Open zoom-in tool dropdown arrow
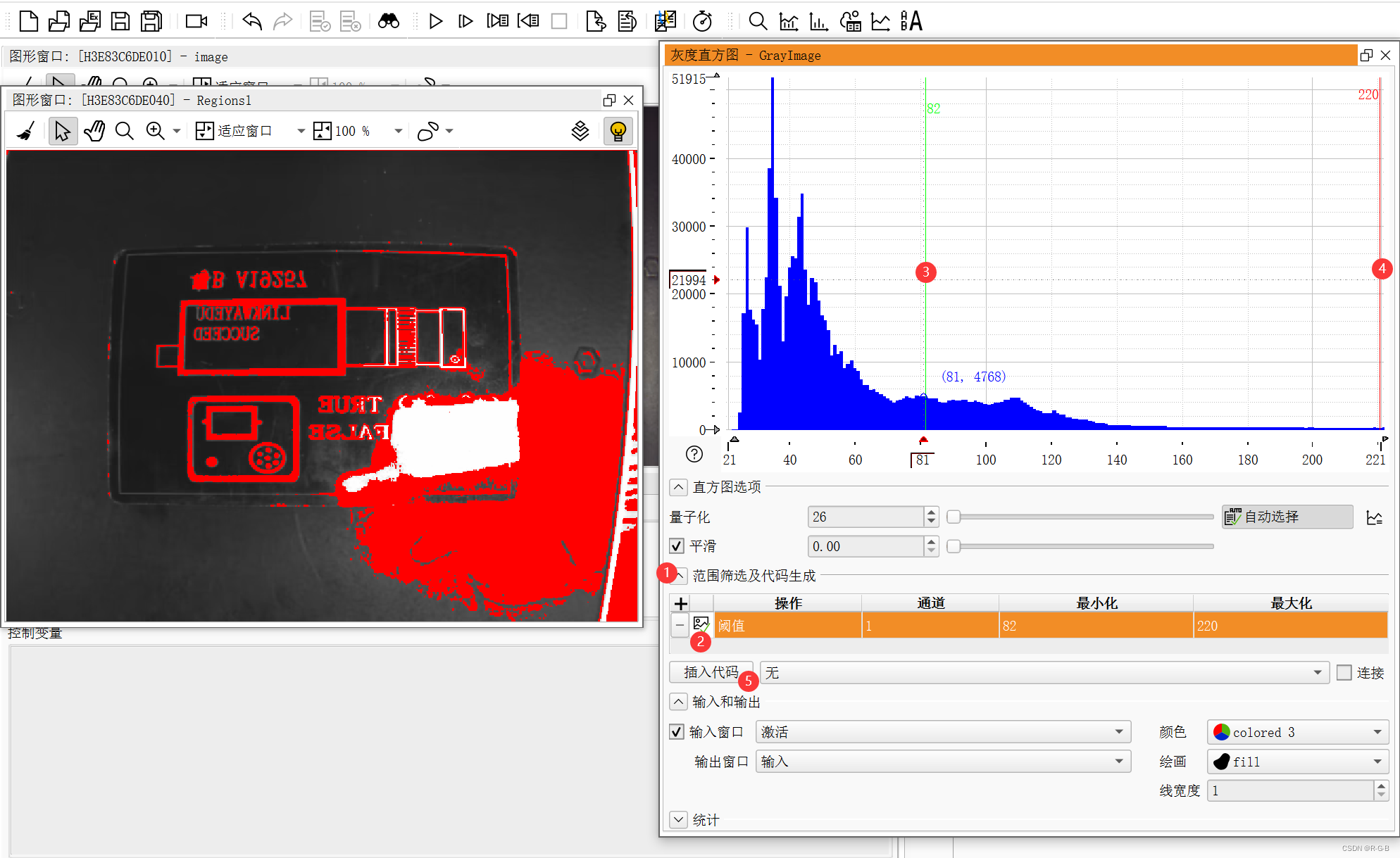 coord(177,131)
